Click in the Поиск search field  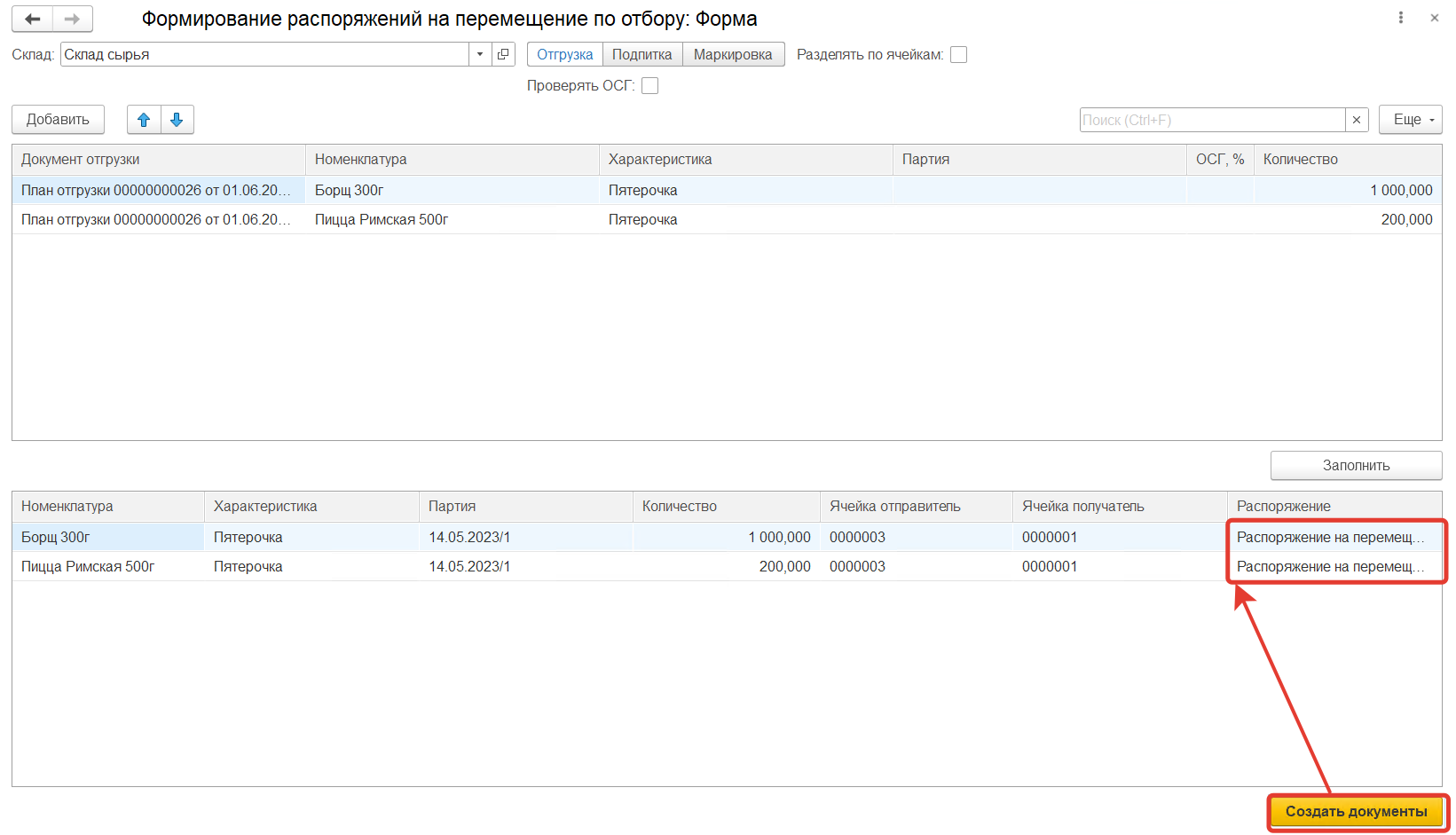tap(1211, 120)
